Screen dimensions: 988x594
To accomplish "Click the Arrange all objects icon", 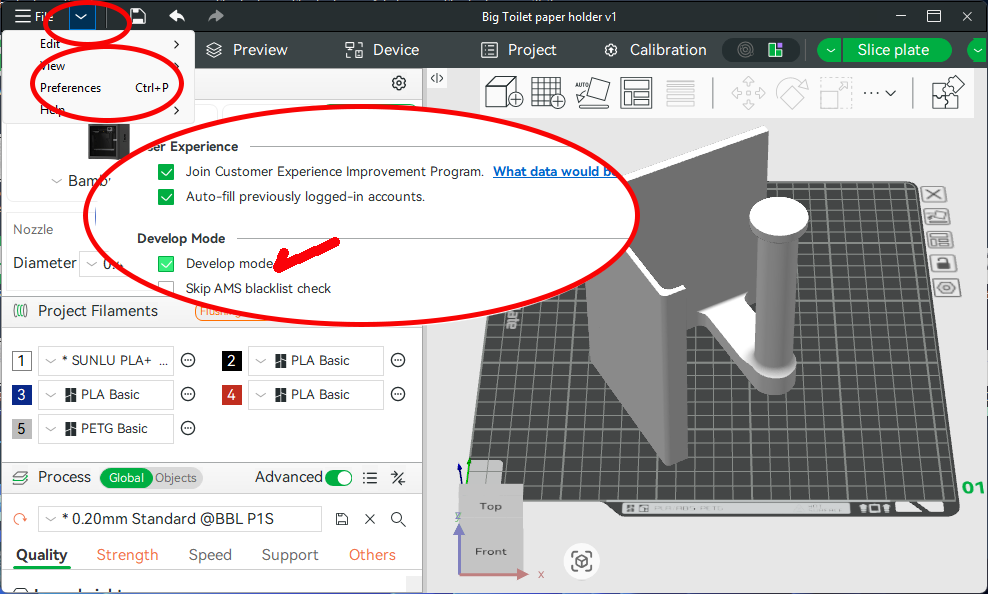I will 636,94.
